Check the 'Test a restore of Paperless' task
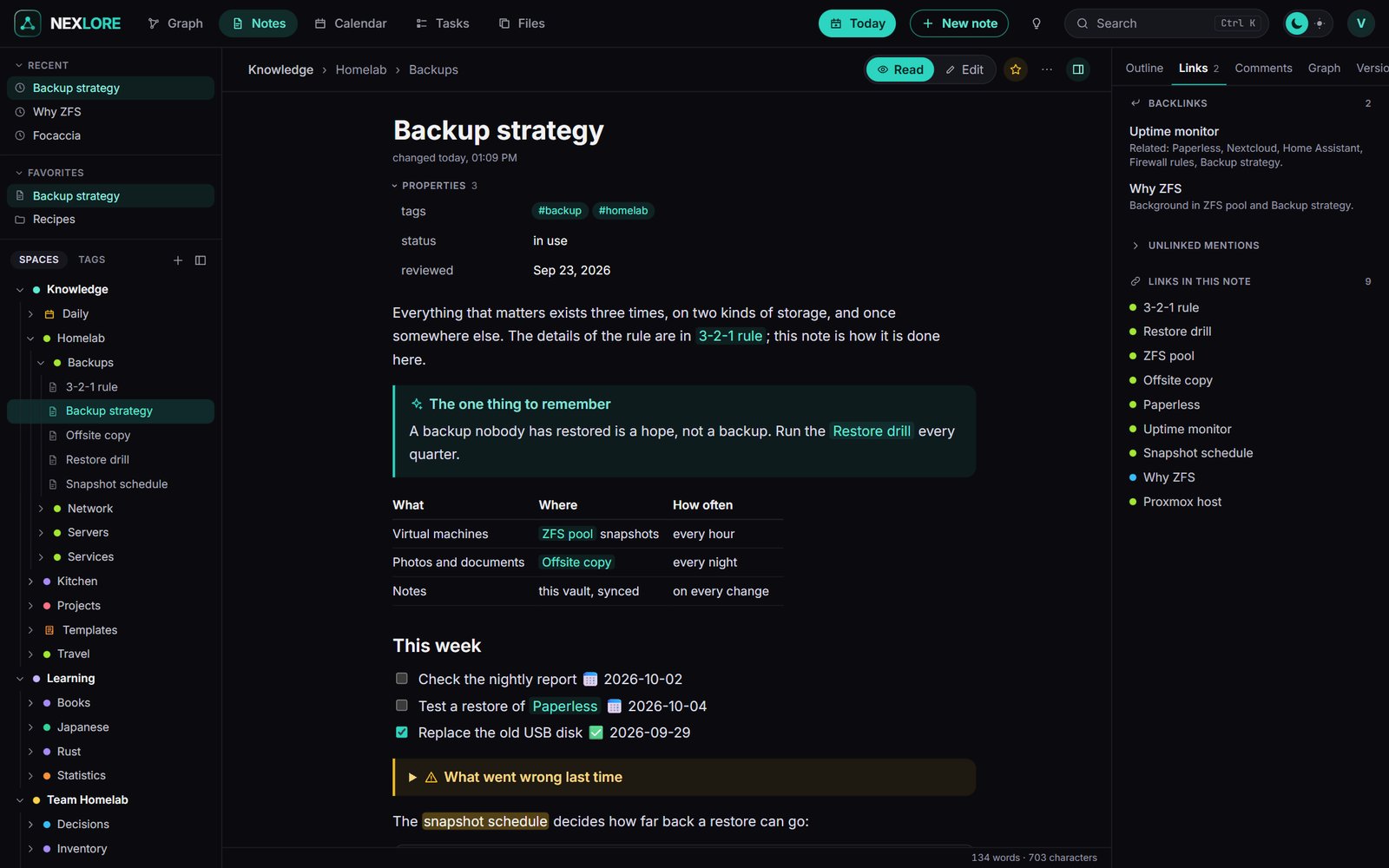Viewport: 1389px width, 868px height. 402,706
